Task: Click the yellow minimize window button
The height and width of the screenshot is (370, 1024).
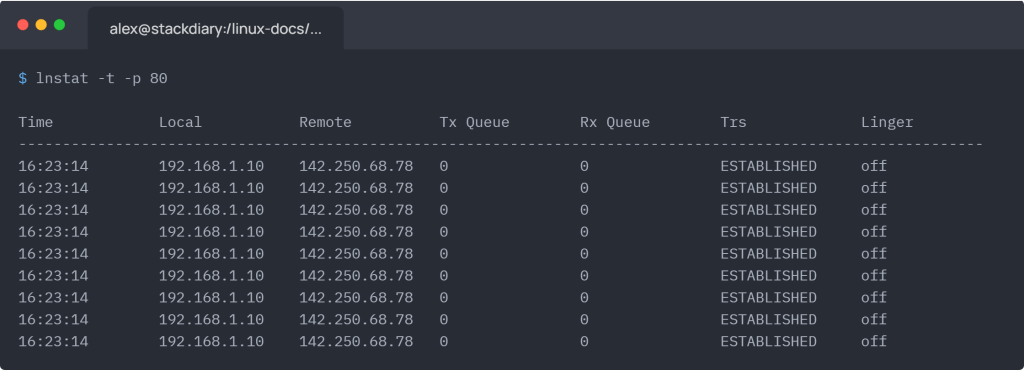Action: pyautogui.click(x=41, y=25)
